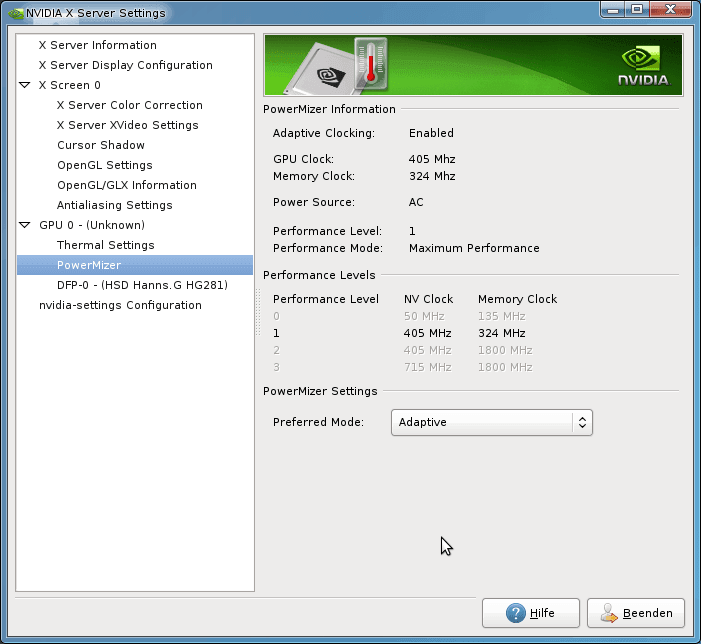Open Thermal Settings page
701x644 pixels.
coord(106,245)
